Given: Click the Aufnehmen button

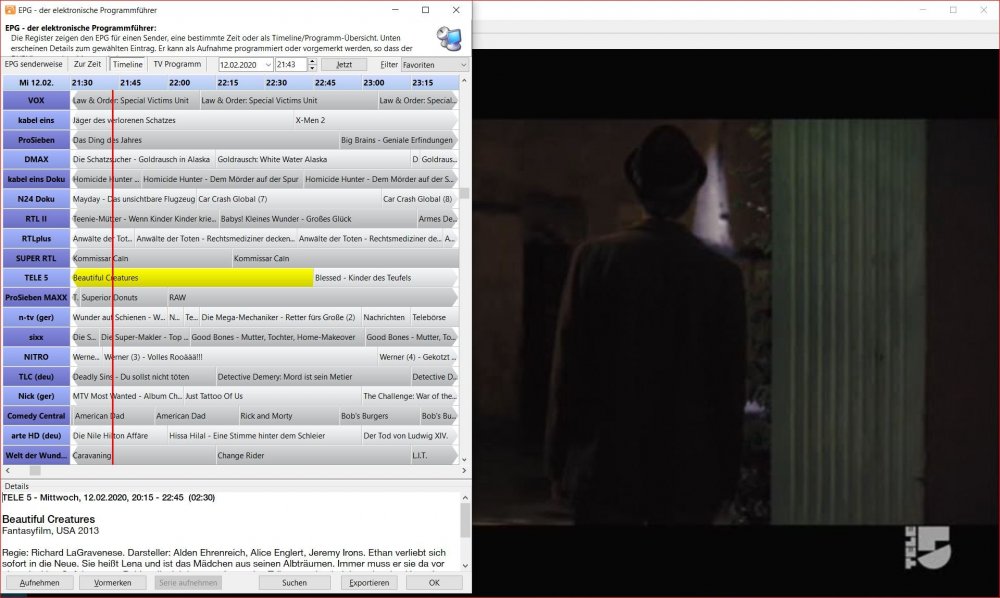Looking at the screenshot, I should [x=40, y=583].
